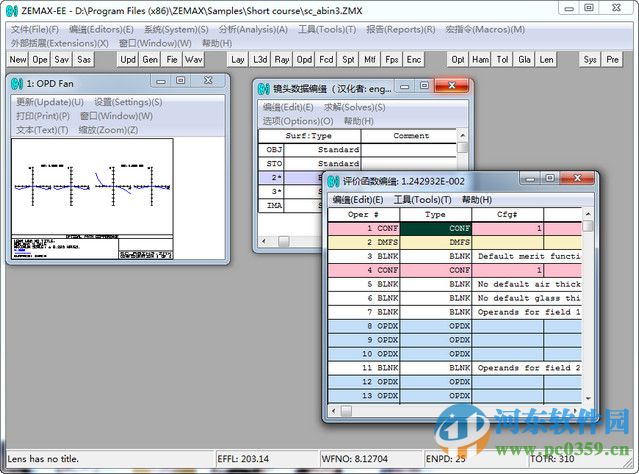Open General settings with Gen button
Image resolution: width=639 pixels, height=474 pixels.
pyautogui.click(x=150, y=60)
